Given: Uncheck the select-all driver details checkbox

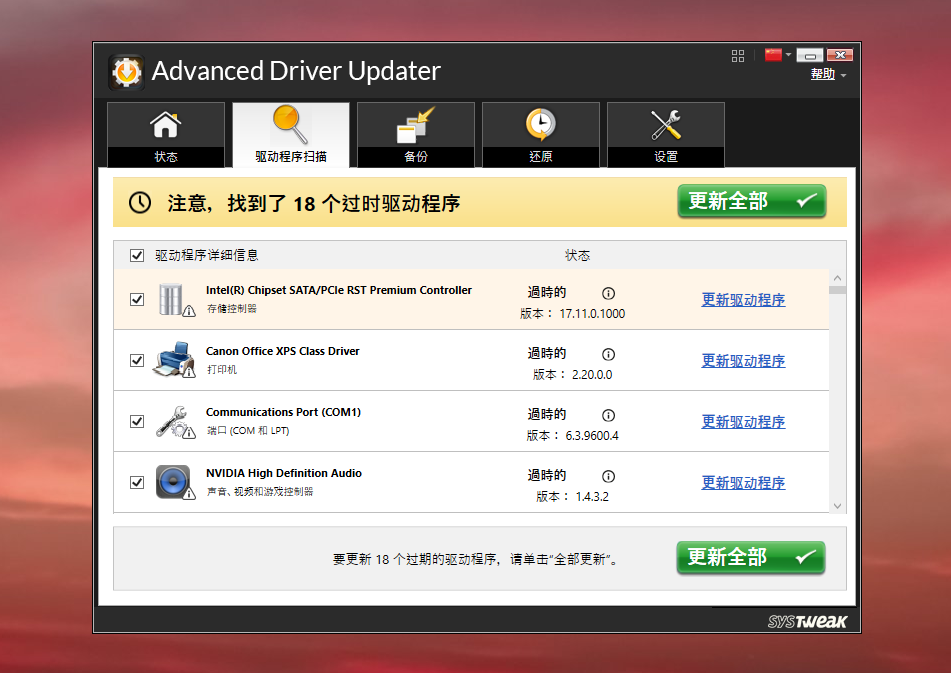Looking at the screenshot, I should tap(137, 255).
